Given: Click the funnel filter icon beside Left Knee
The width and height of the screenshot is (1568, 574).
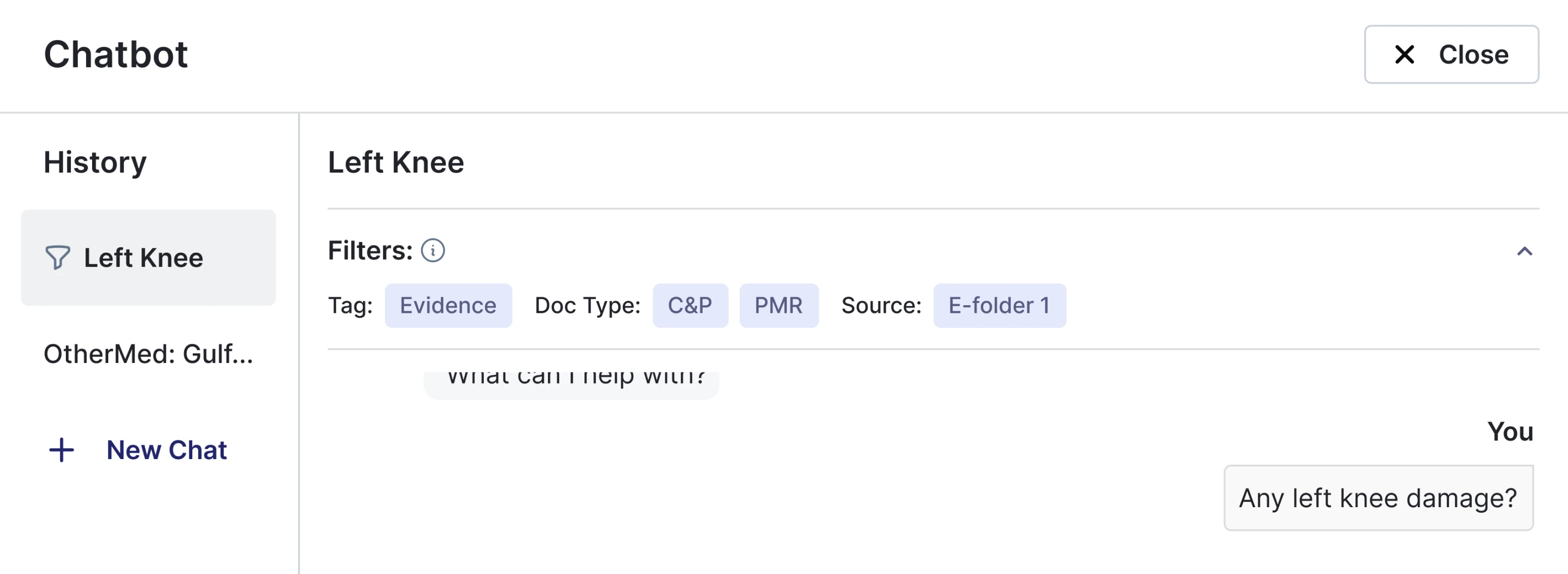Looking at the screenshot, I should [58, 258].
